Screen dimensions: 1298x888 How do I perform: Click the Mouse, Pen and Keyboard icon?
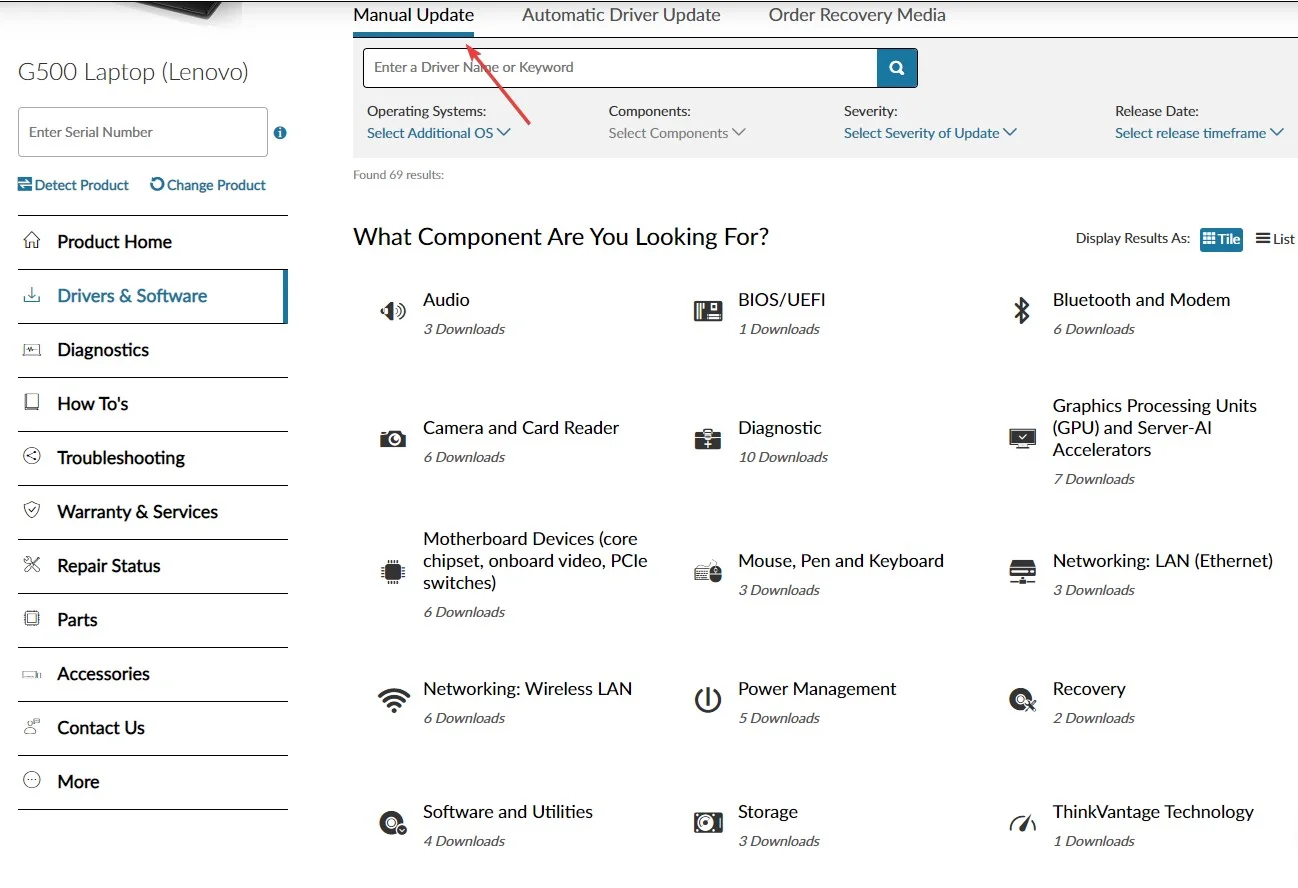coord(708,572)
